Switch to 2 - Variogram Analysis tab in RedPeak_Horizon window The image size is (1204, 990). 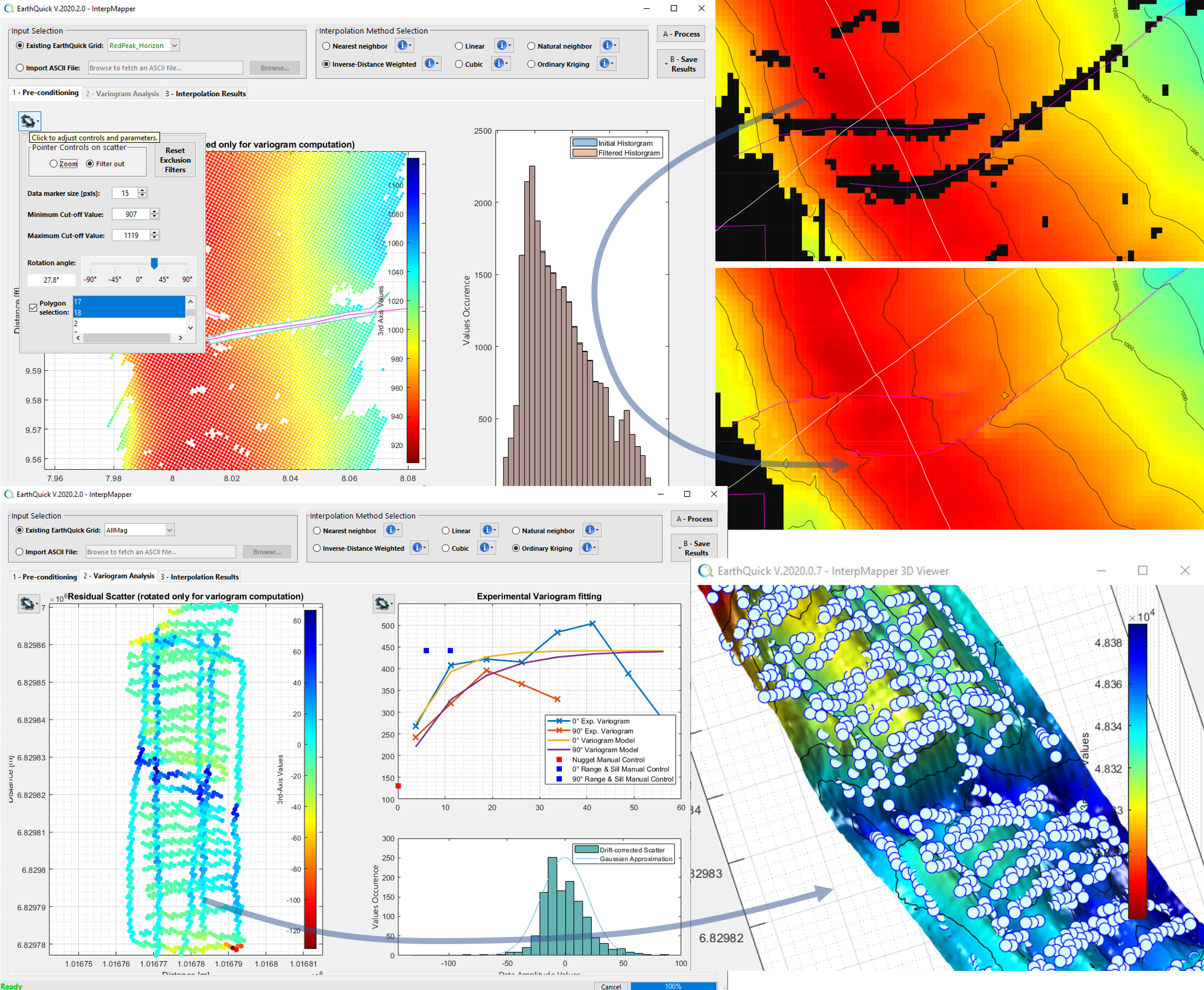[122, 93]
